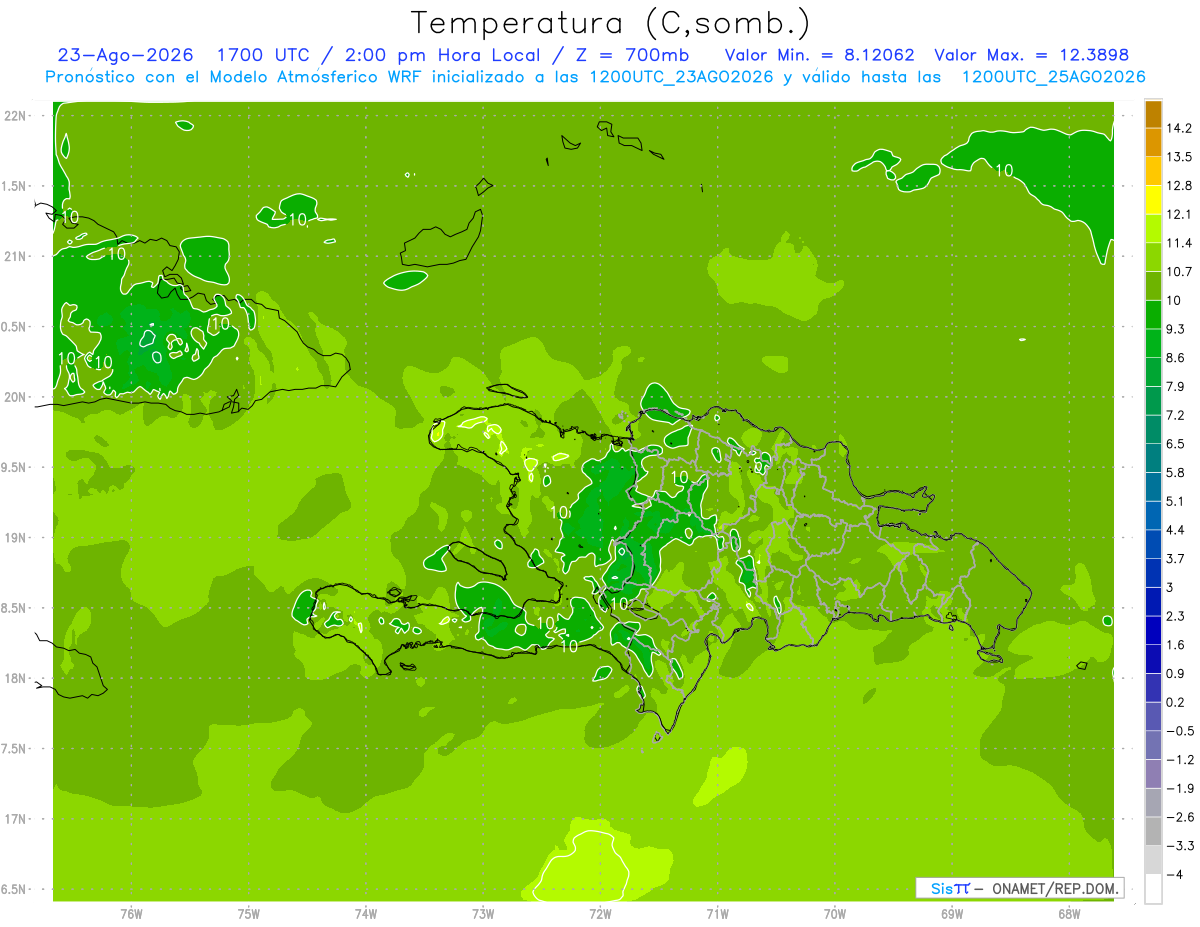Click the longitude axis label '69W'

pos(951,915)
